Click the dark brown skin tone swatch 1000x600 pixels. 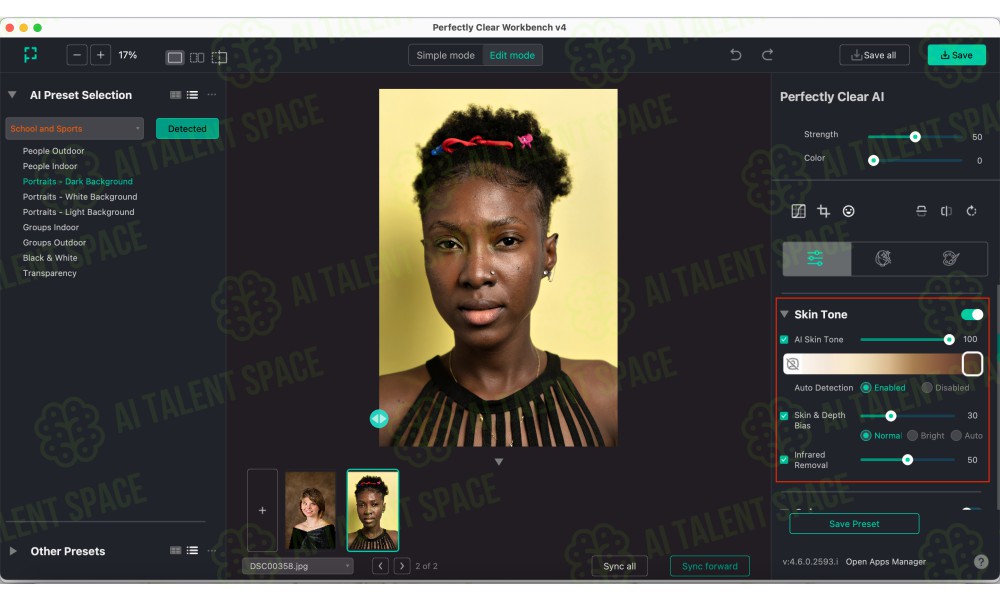coord(972,363)
